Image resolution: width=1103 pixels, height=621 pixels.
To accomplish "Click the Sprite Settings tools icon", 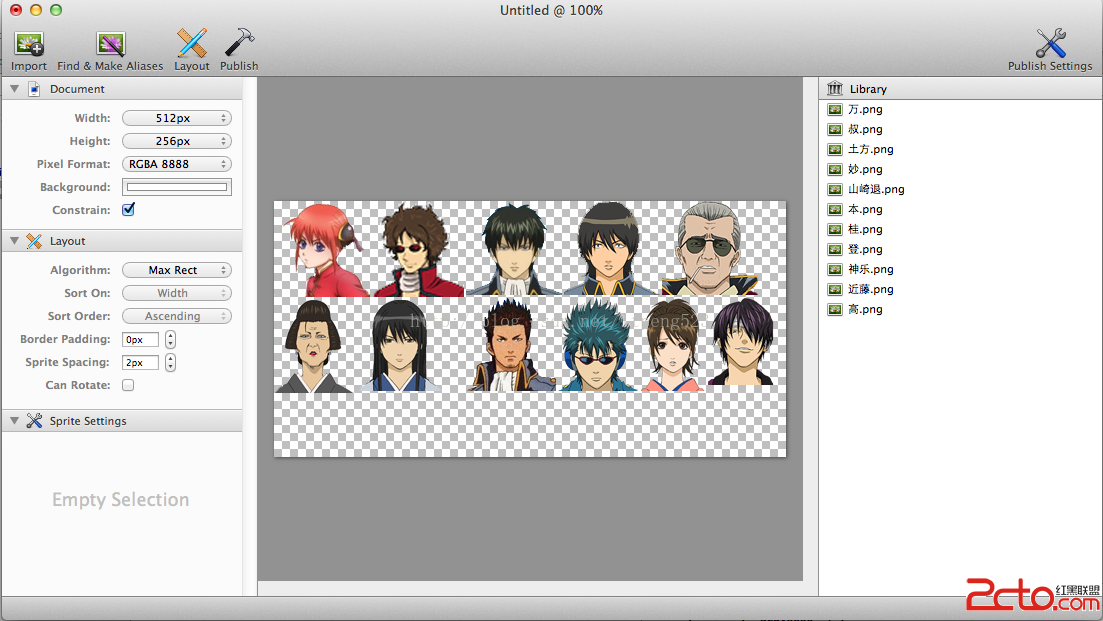I will coord(34,421).
